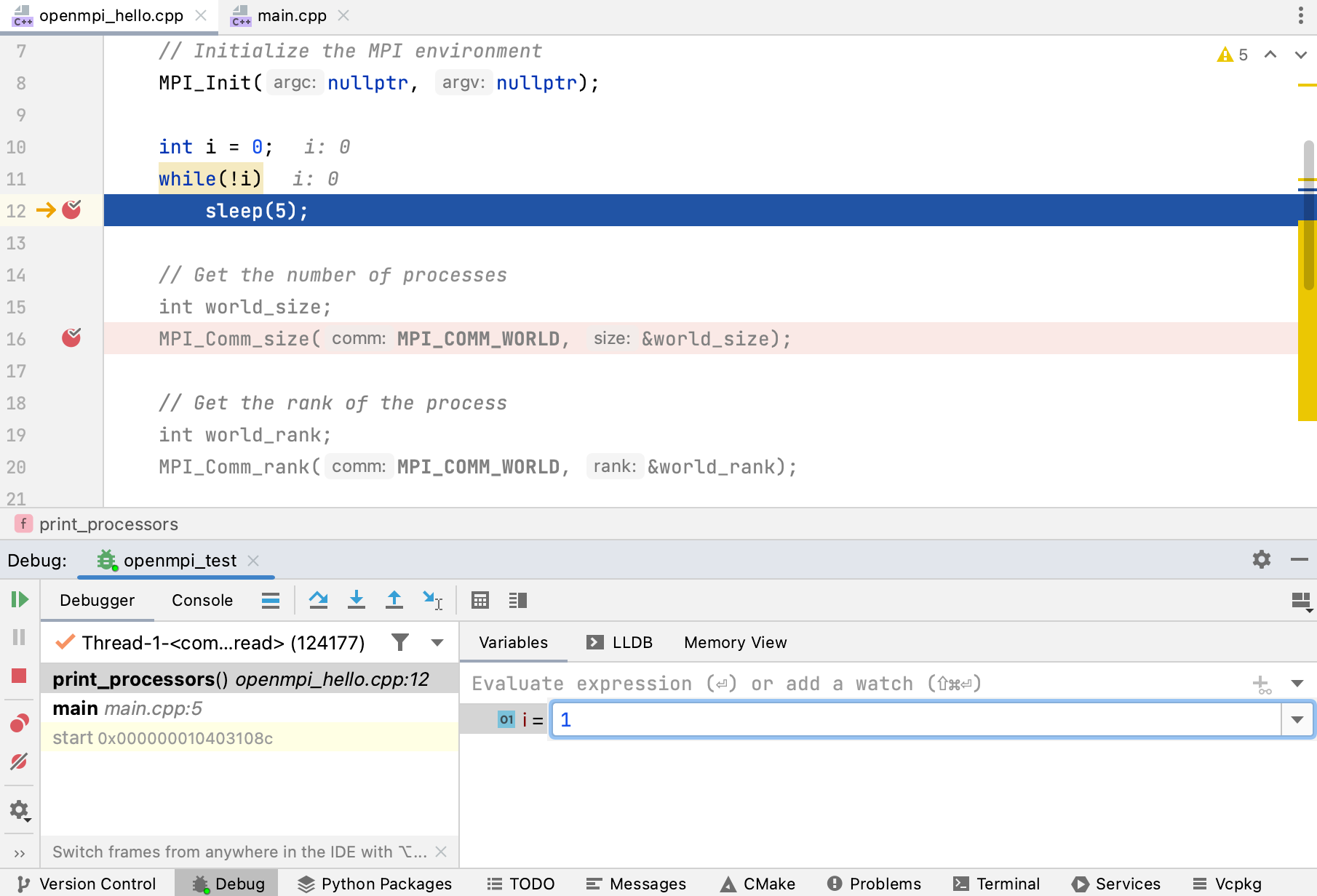Viewport: 1317px width, 896px height.
Task: Click the print_processors breadcrumb
Action: coord(109,524)
